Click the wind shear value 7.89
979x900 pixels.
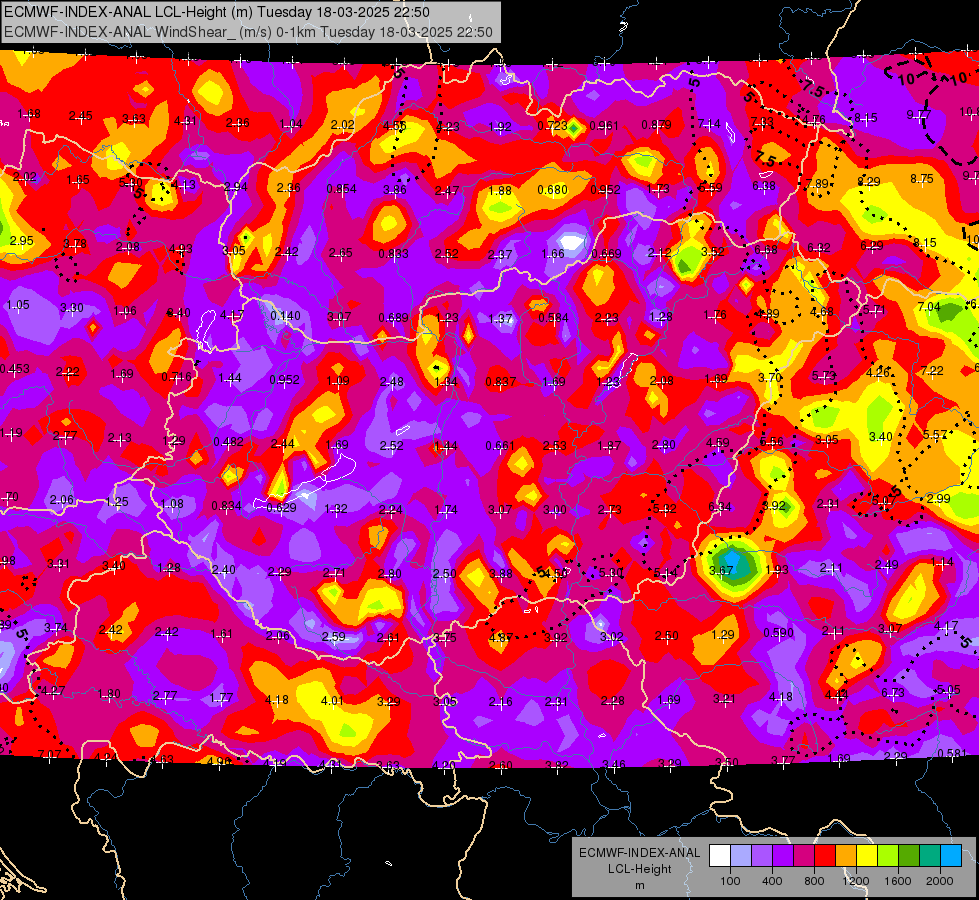[x=817, y=184]
